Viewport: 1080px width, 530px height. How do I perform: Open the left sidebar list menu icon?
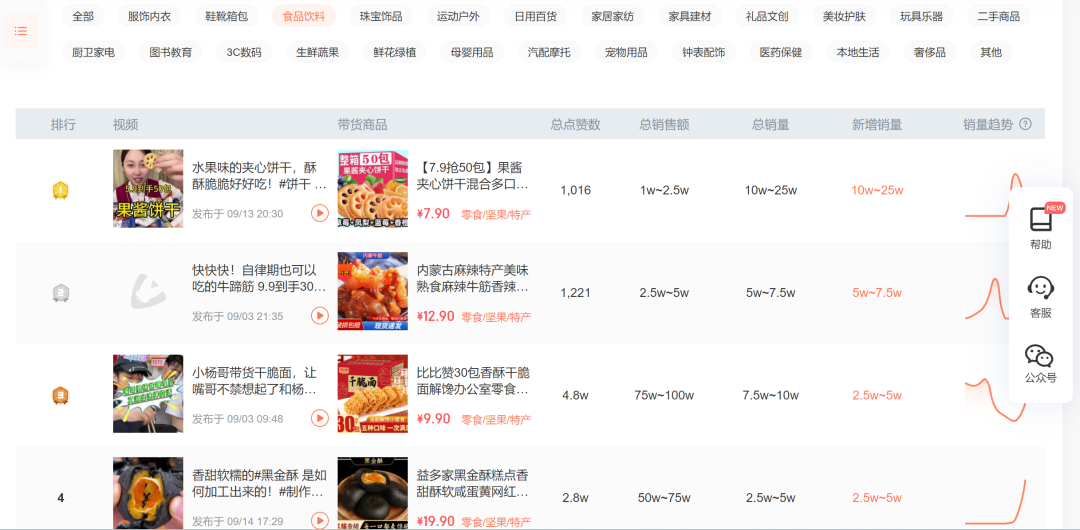coord(21,31)
